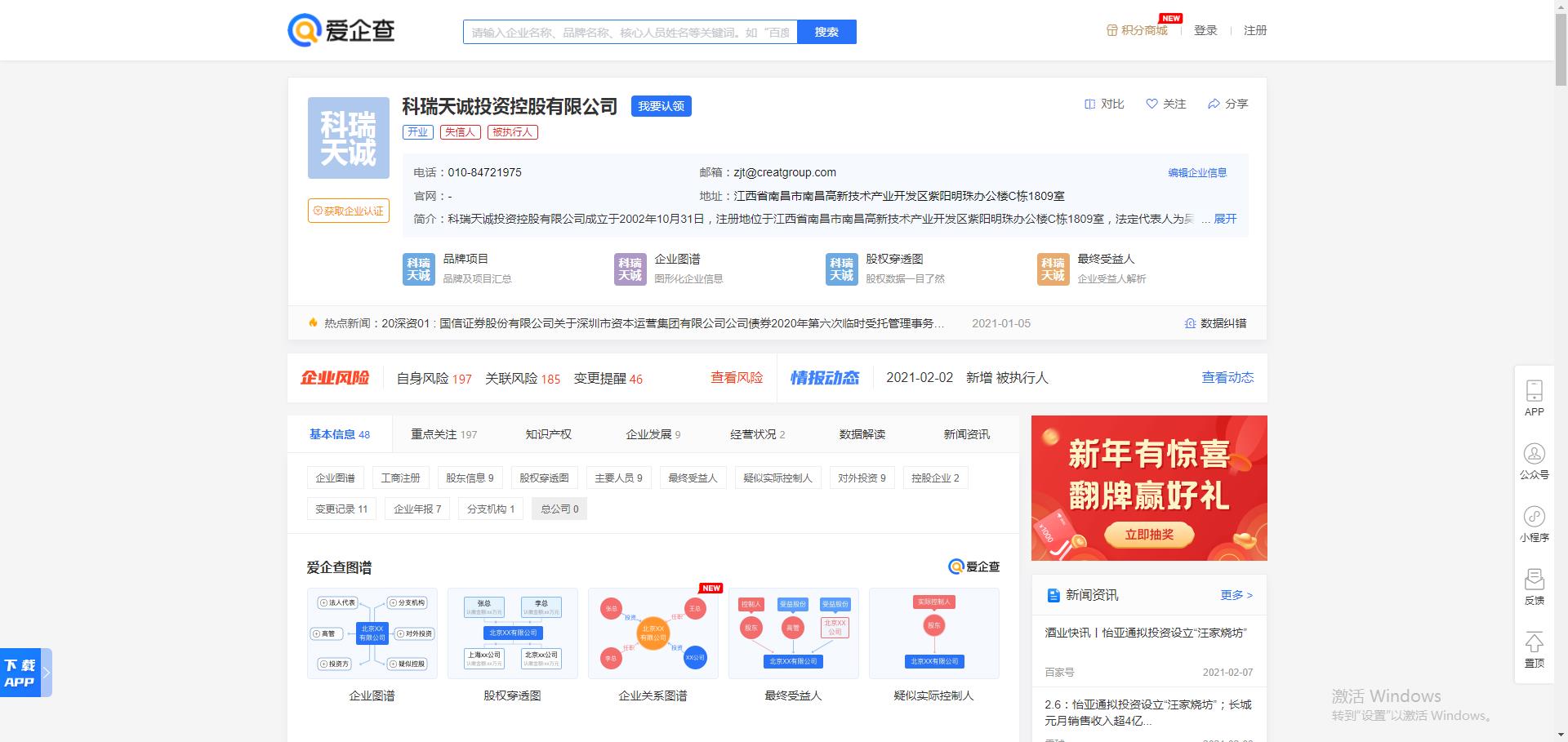The image size is (1568, 742).
Task: Switch to the 新闻资讯 tab
Action: [967, 434]
